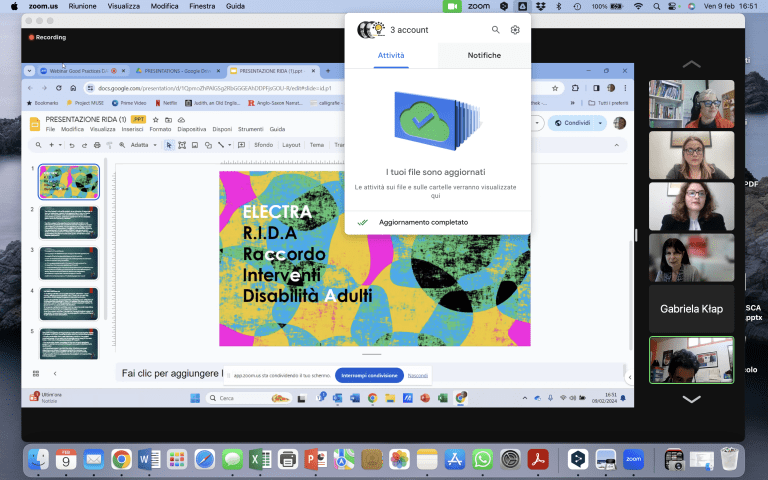The height and width of the screenshot is (480, 768).
Task: Click the Condividi button
Action: click(x=572, y=123)
